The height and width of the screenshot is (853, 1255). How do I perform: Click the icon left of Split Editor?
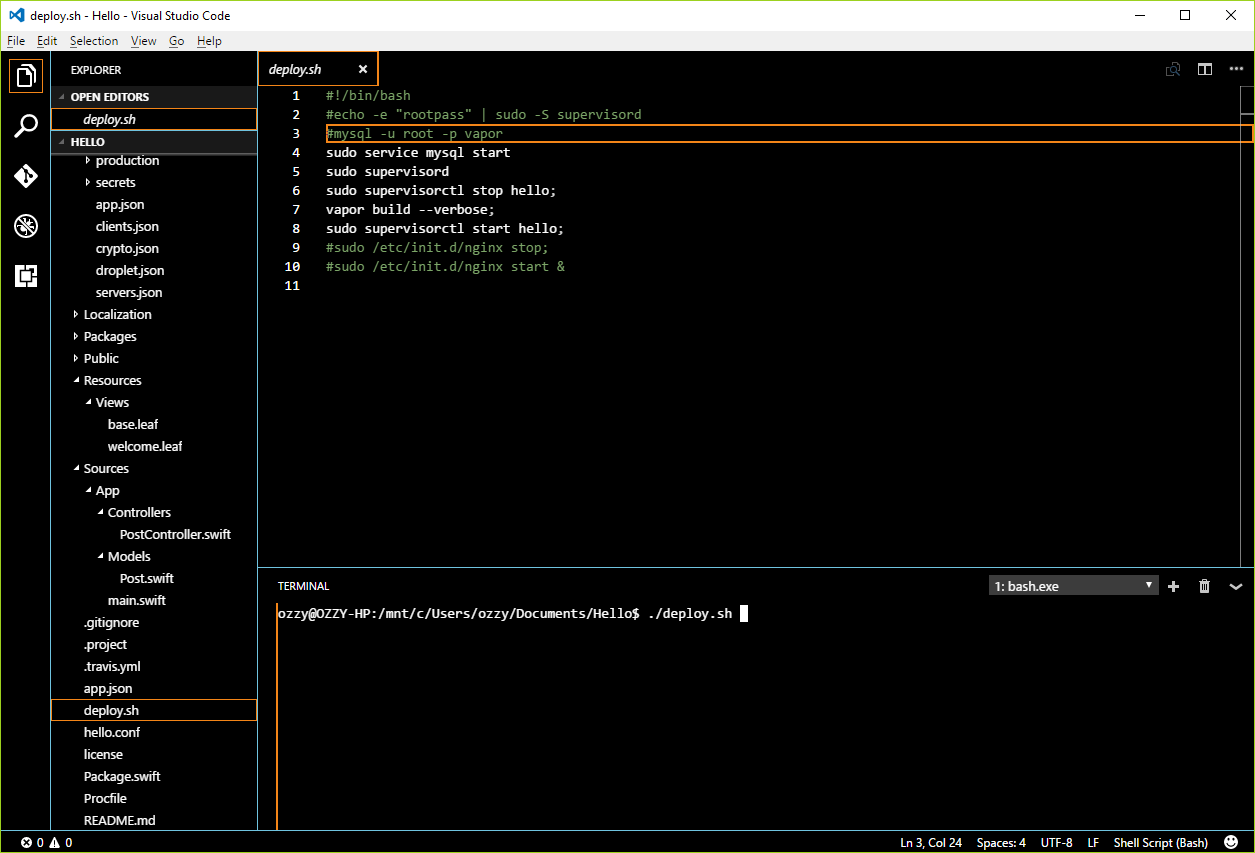click(x=1173, y=69)
